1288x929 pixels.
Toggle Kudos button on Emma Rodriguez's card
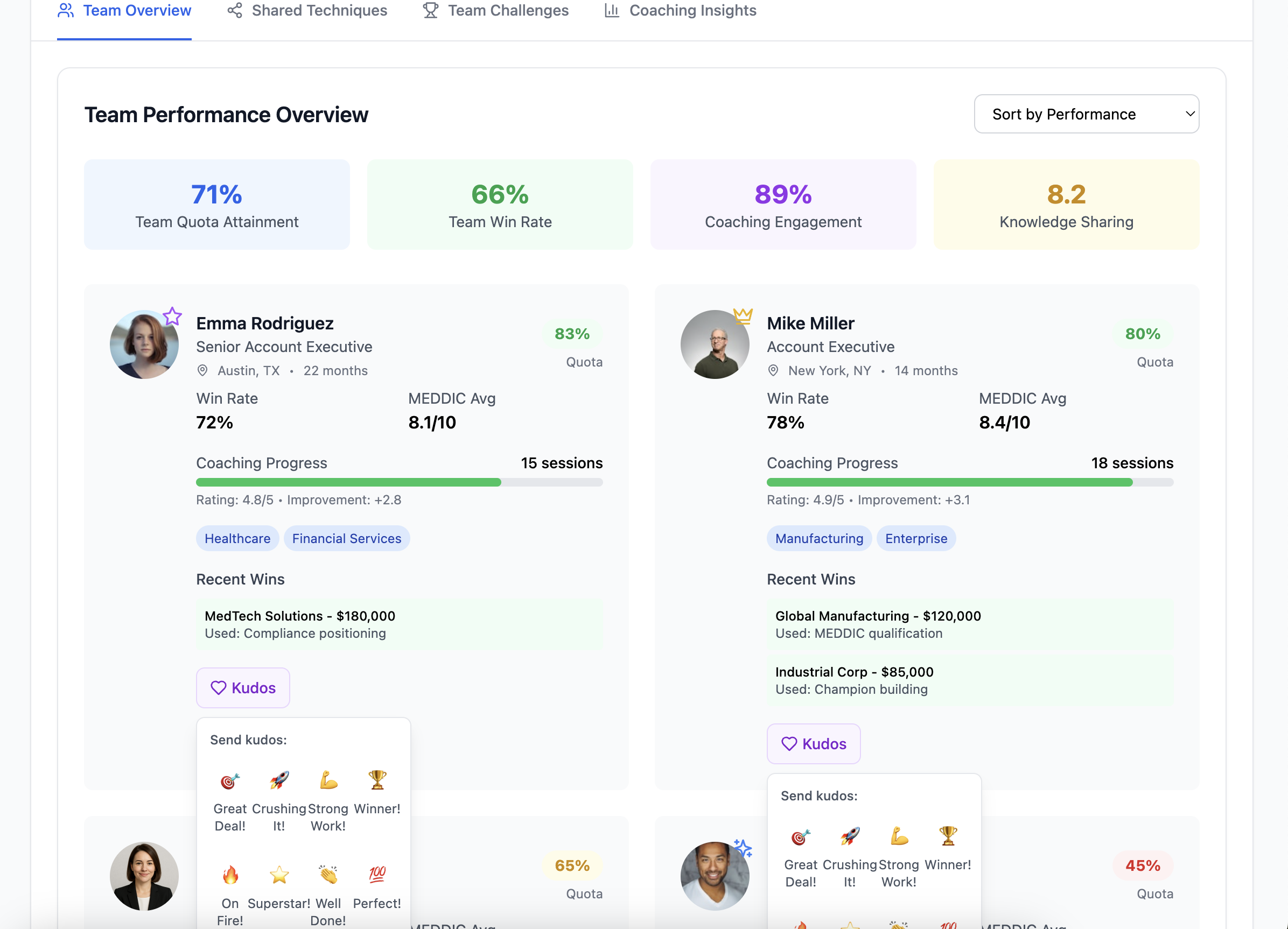click(243, 688)
